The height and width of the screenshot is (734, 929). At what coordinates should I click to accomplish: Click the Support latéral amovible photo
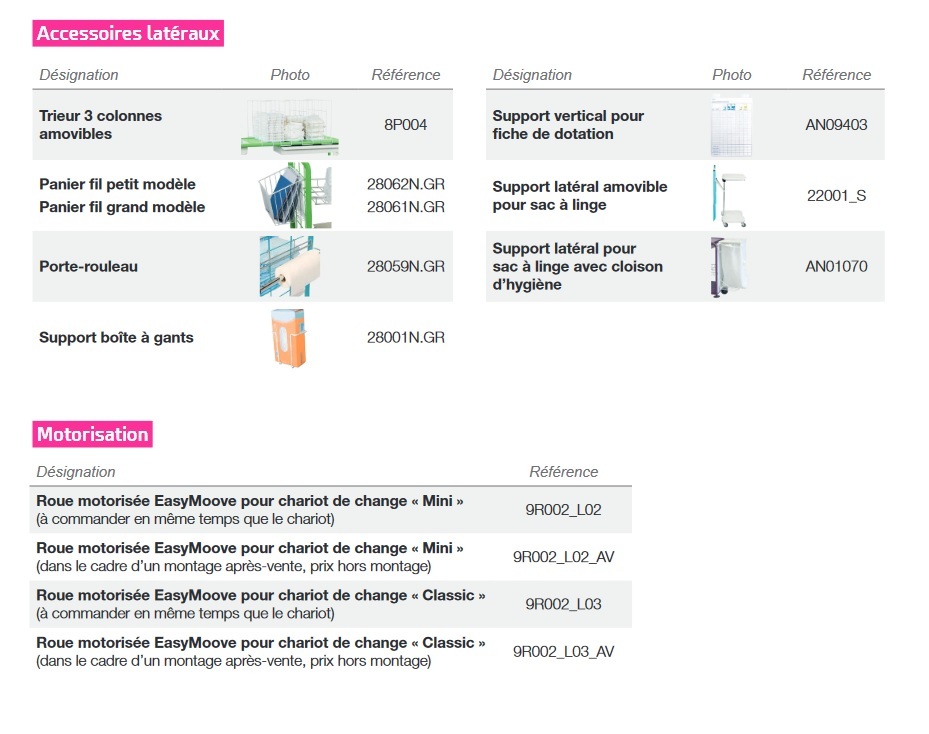click(729, 195)
